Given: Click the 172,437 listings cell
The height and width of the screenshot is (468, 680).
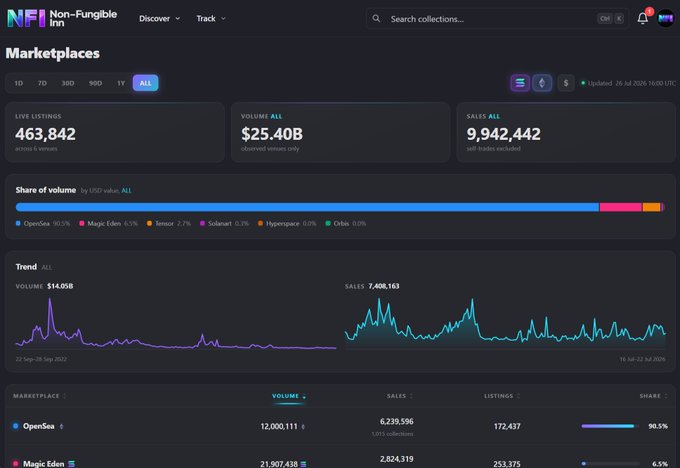Looking at the screenshot, I should pos(507,426).
